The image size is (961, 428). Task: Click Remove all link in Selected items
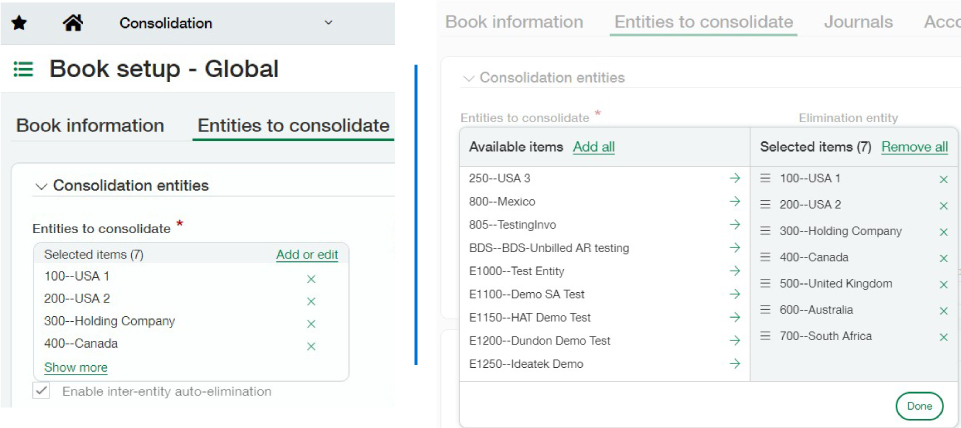pyautogui.click(x=914, y=147)
